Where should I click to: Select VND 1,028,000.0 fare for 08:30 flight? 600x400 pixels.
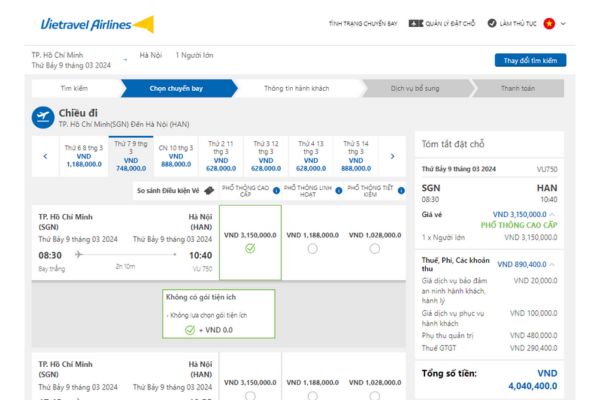pos(373,250)
